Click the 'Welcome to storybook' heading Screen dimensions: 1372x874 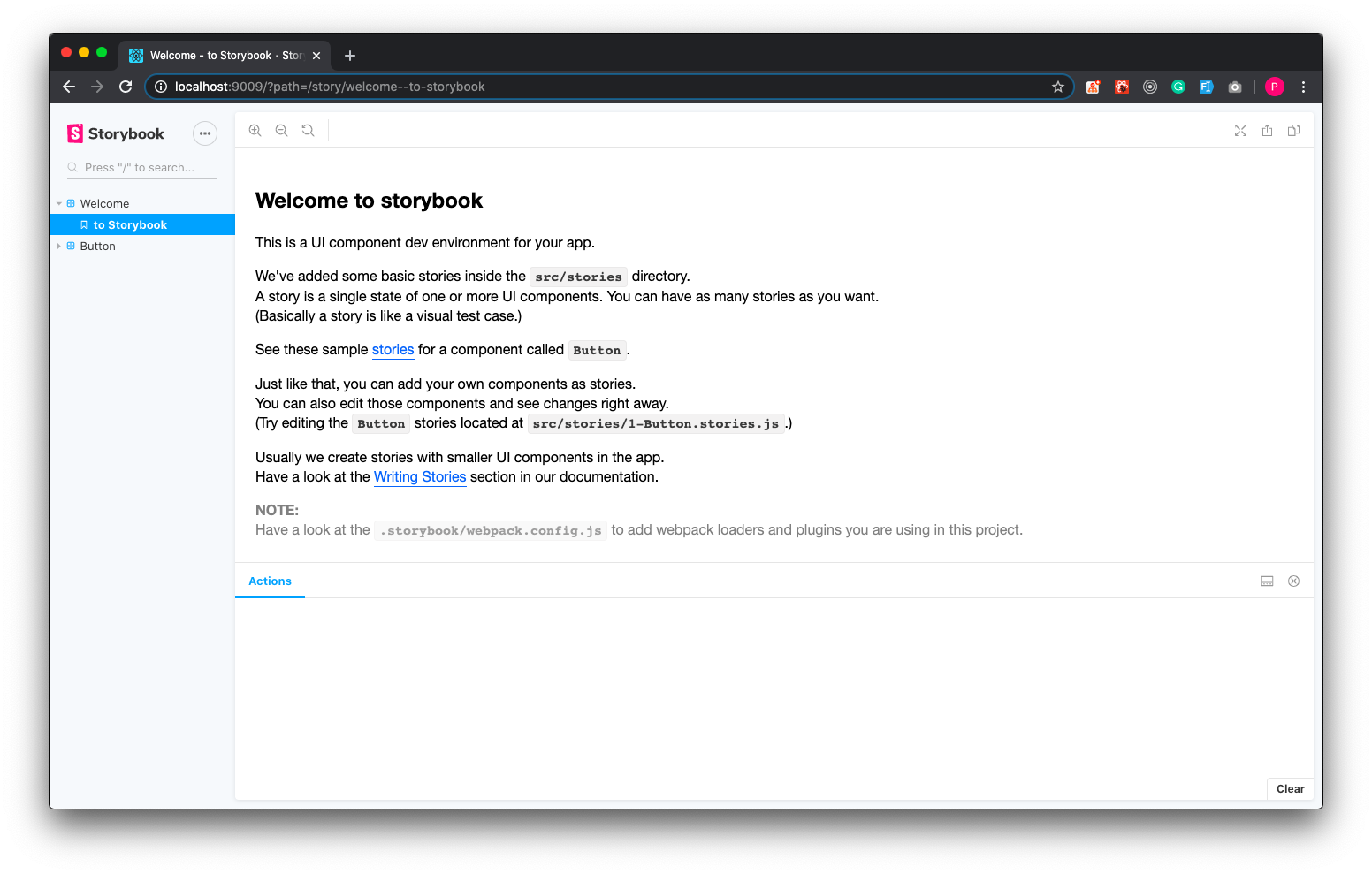(x=369, y=201)
